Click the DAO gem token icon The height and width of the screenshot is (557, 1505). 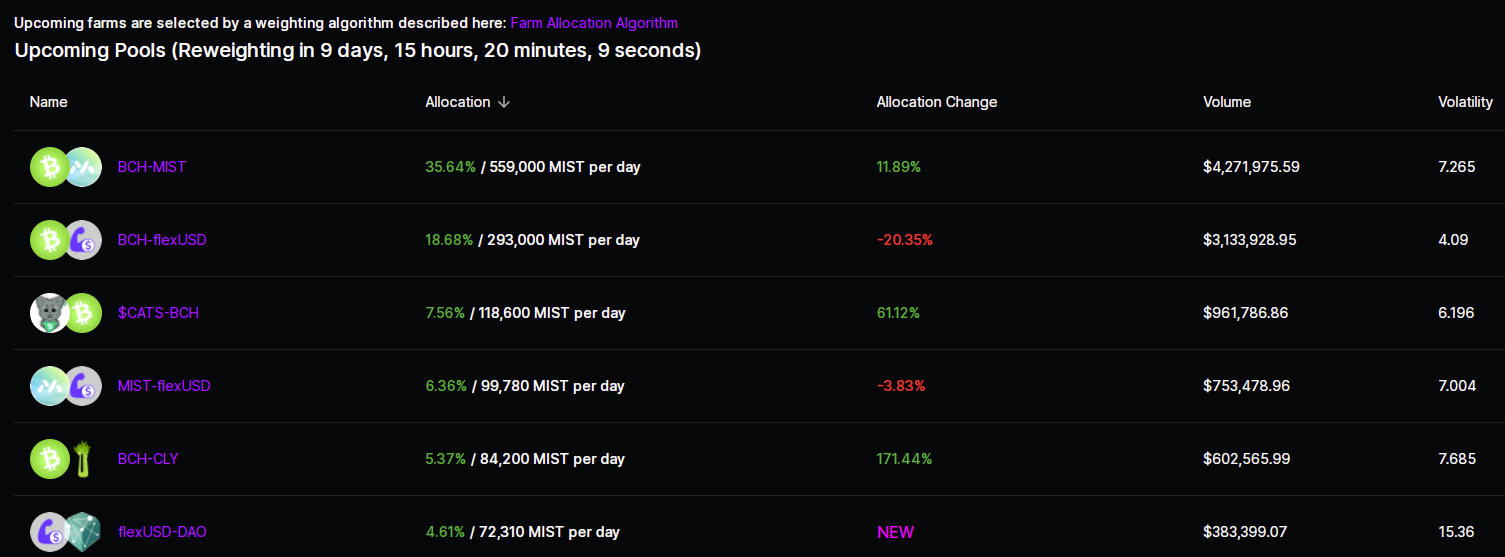click(x=83, y=532)
